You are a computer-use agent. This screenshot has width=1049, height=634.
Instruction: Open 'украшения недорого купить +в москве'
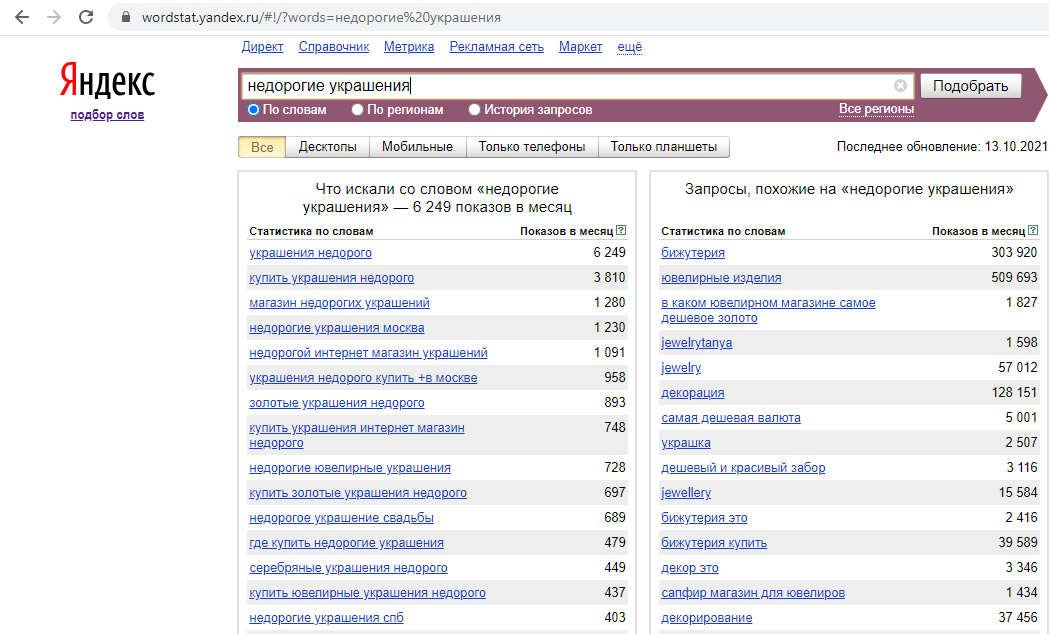[363, 378]
